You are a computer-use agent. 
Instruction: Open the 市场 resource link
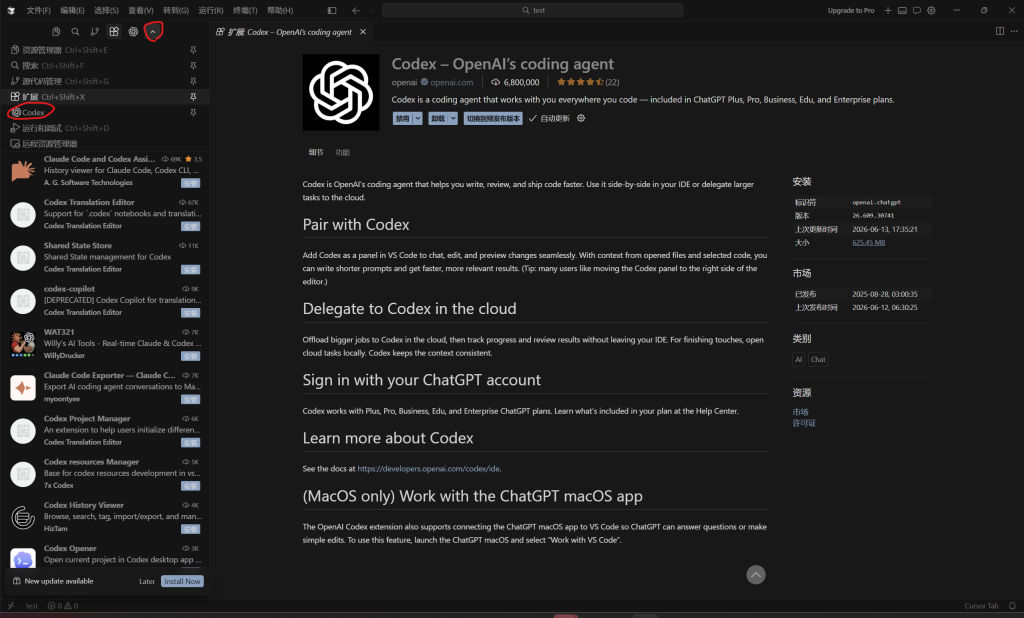[800, 412]
